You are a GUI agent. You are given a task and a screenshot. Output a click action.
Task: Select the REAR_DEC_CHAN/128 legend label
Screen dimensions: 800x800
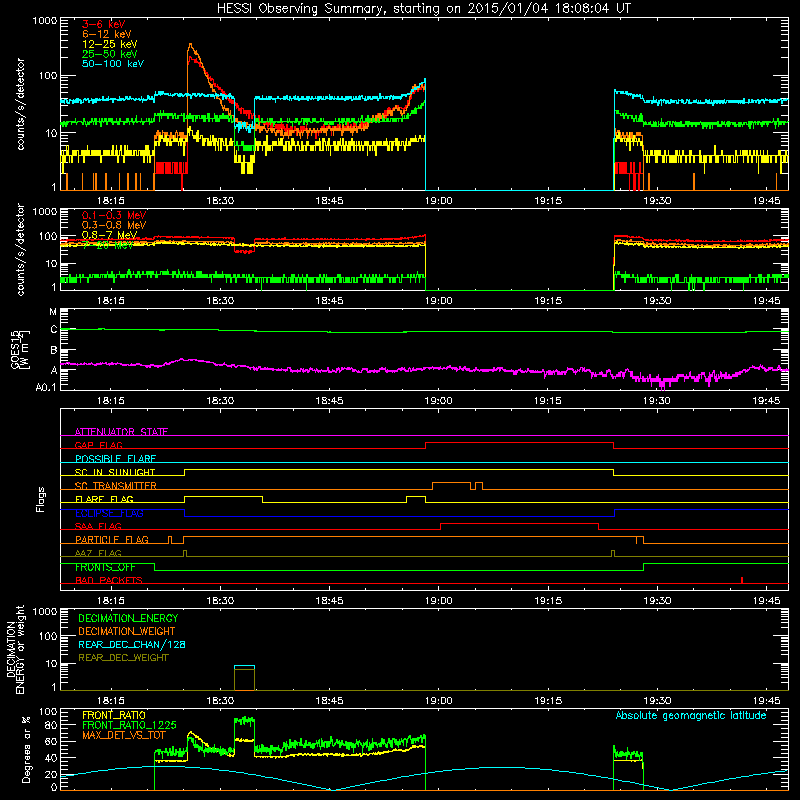[x=132, y=644]
